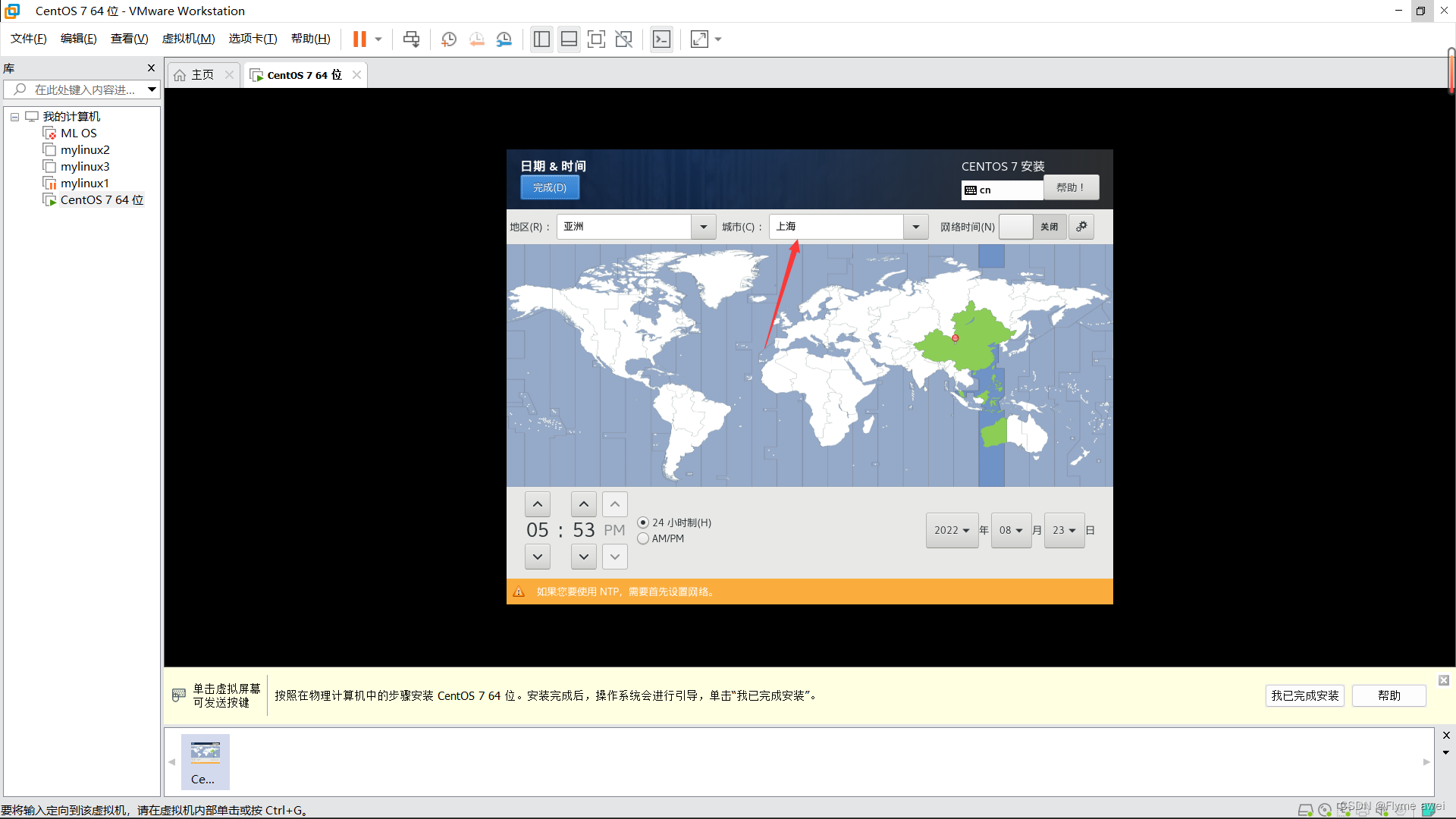Image resolution: width=1456 pixels, height=819 pixels.
Task: Open the thumbnail bar options dropdown arrow
Action: click(1446, 753)
